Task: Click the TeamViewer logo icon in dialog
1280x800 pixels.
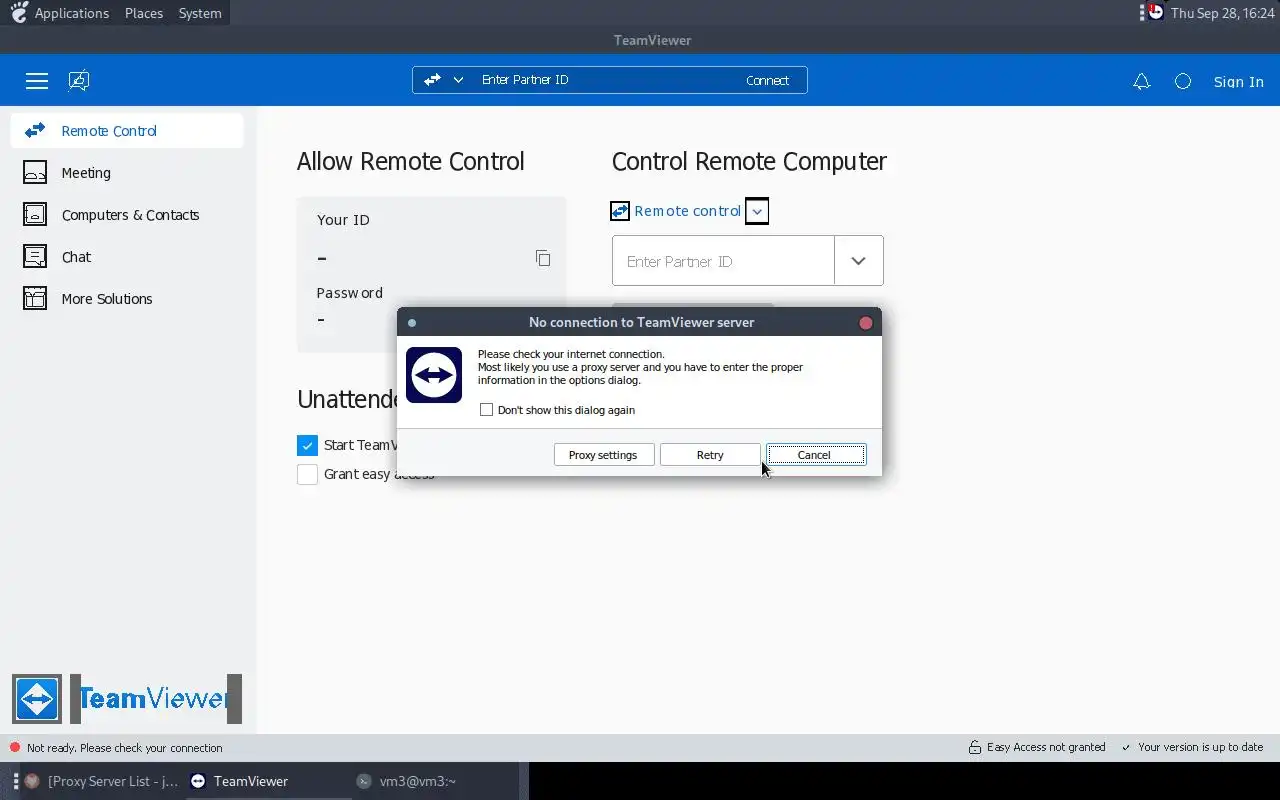Action: 434,375
